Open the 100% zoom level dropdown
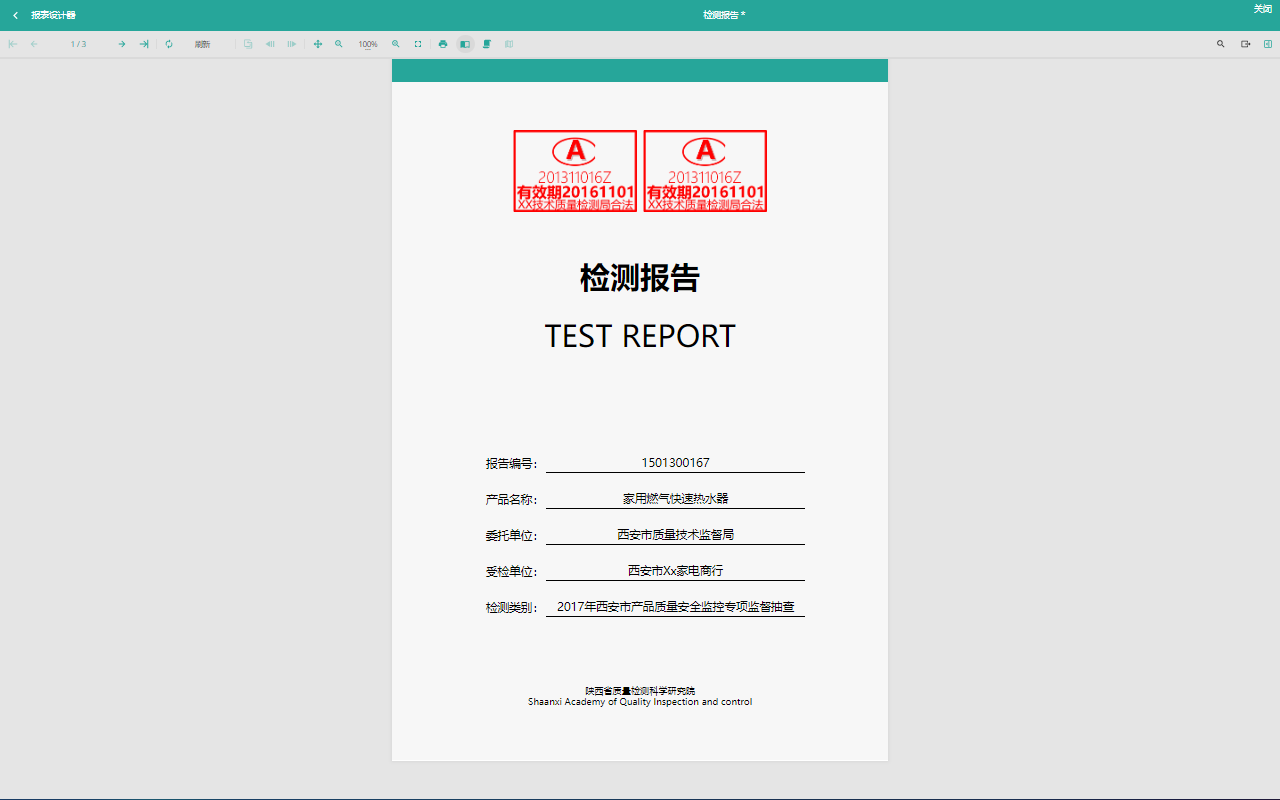This screenshot has width=1280, height=800. 368,44
